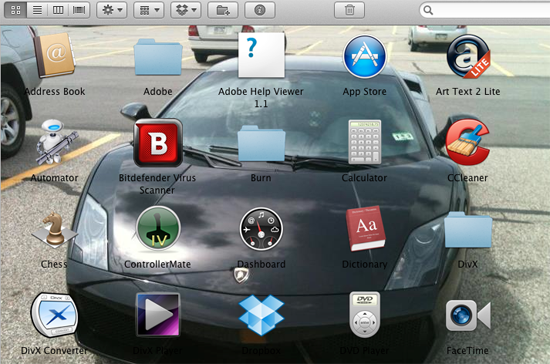The width and height of the screenshot is (550, 364).
Task: Open the Burn folder icon
Action: pyautogui.click(x=261, y=144)
